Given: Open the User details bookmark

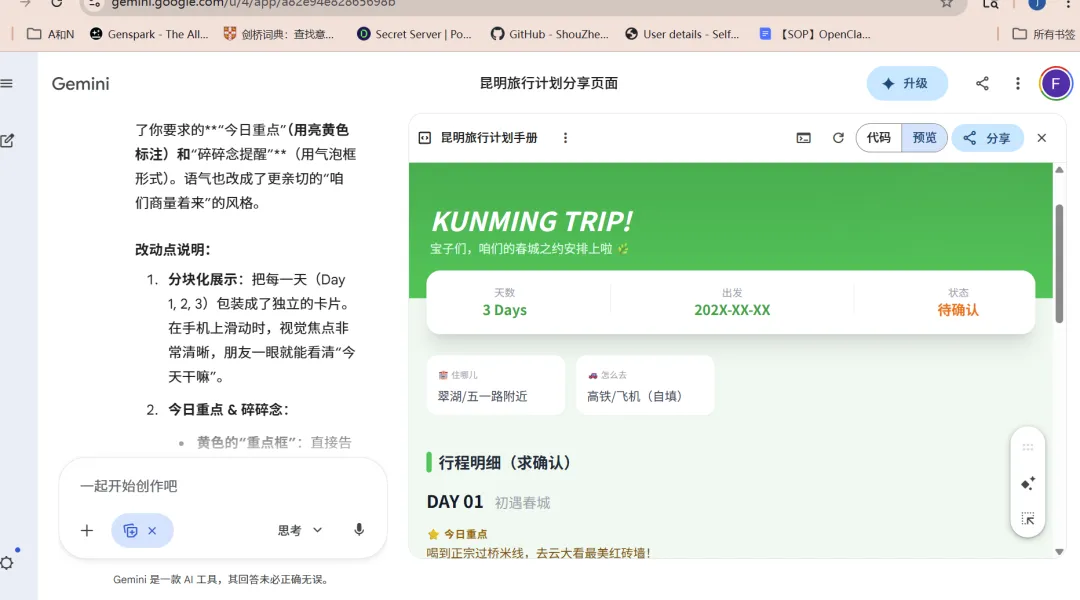Looking at the screenshot, I should point(682,34).
